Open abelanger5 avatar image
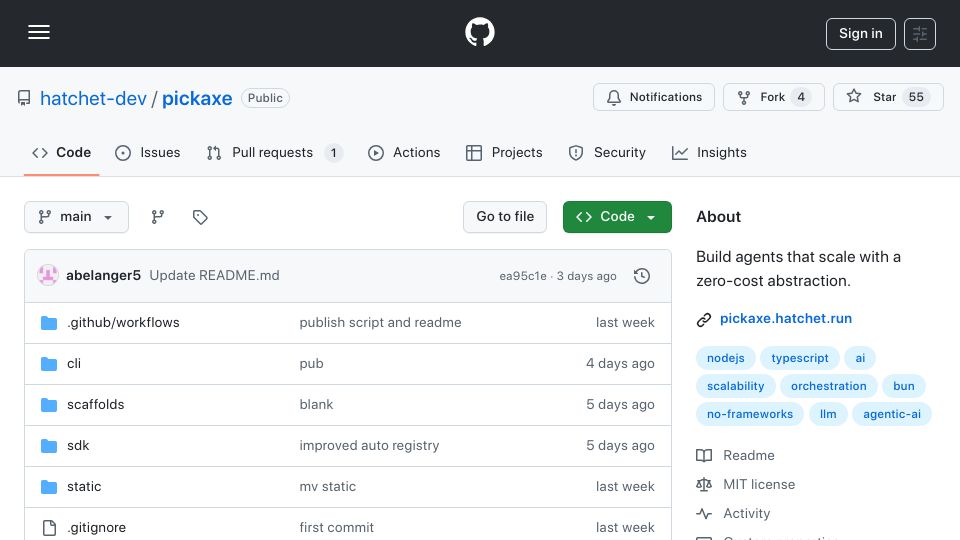 point(48,276)
